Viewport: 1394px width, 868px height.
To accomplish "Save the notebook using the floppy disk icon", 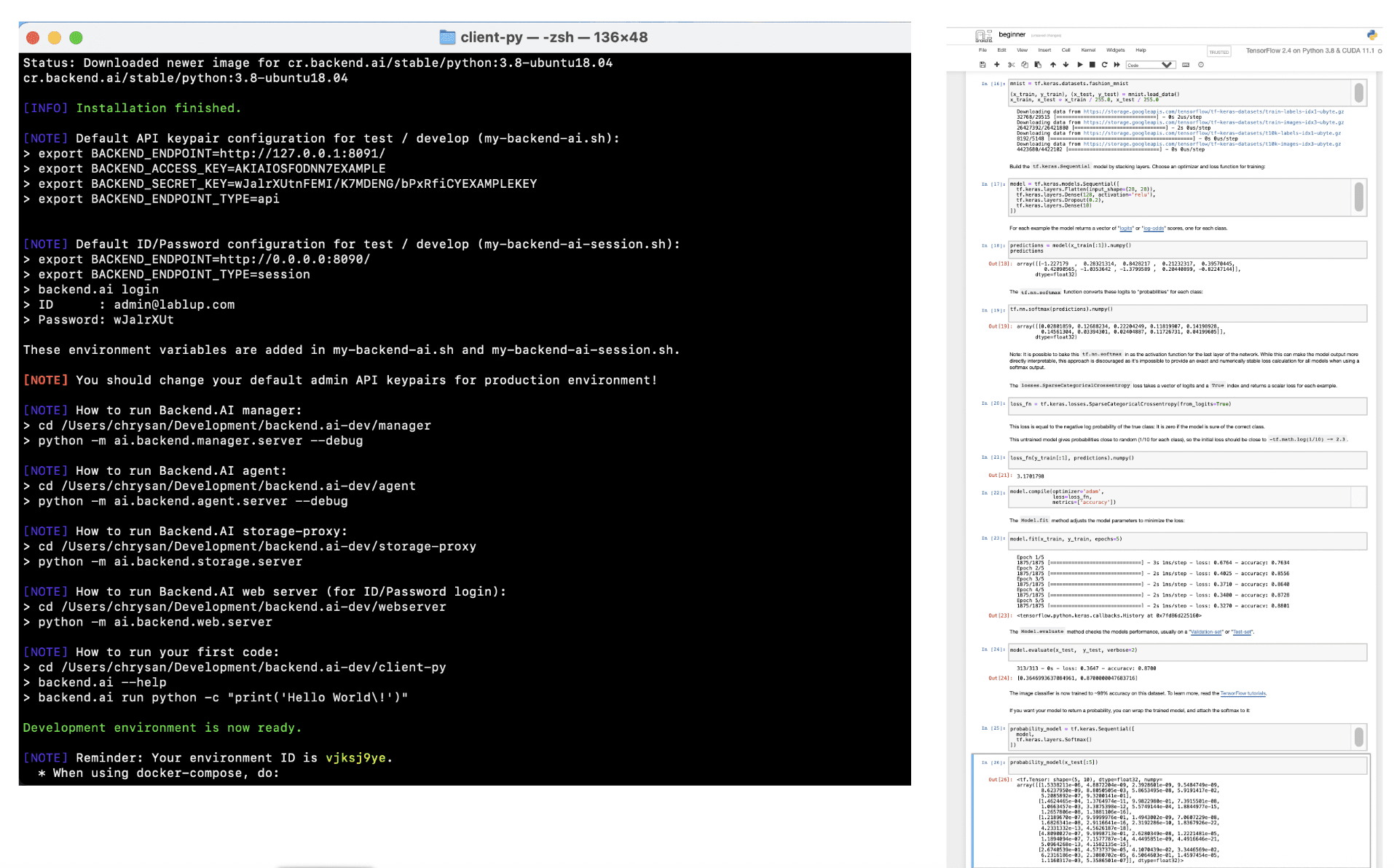I will pos(983,65).
